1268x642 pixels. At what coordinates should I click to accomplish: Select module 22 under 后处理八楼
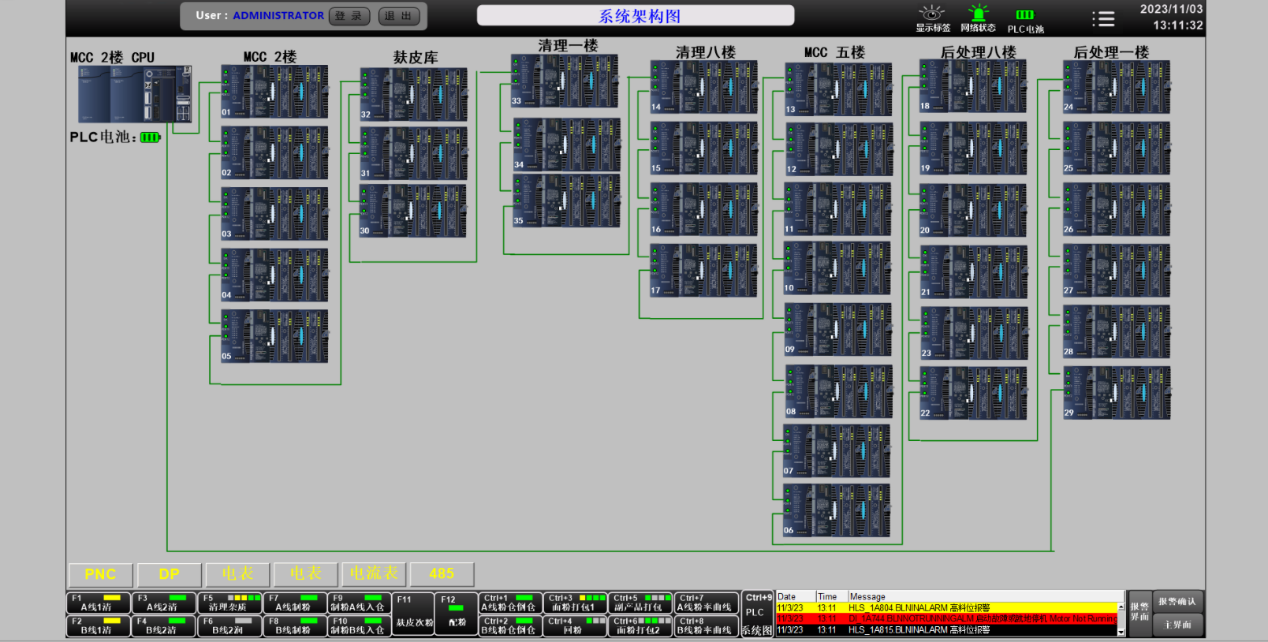pyautogui.click(x=972, y=392)
